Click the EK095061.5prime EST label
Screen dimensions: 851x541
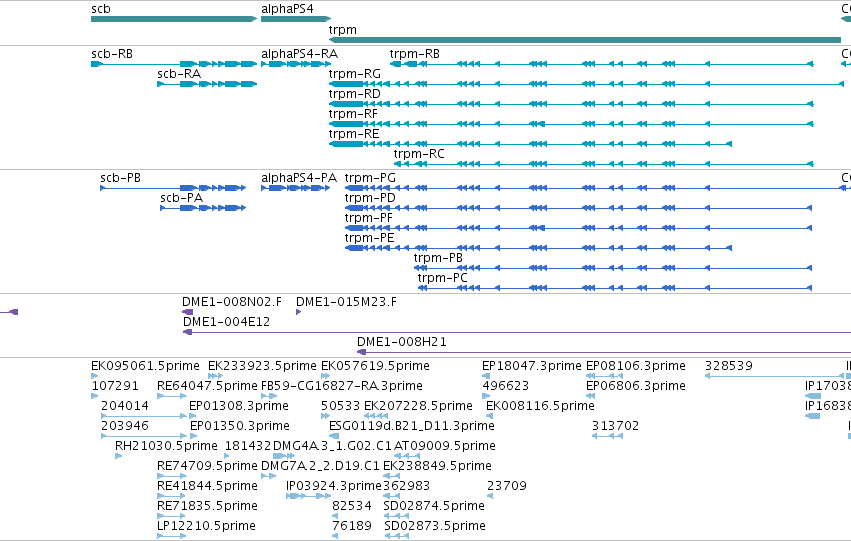click(145, 366)
